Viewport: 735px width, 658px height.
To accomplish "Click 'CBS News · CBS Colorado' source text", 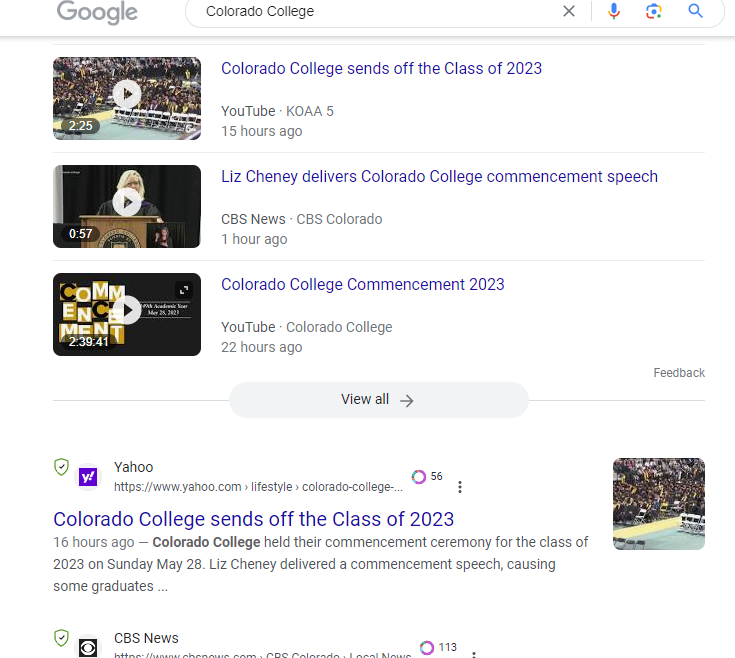I will [302, 219].
